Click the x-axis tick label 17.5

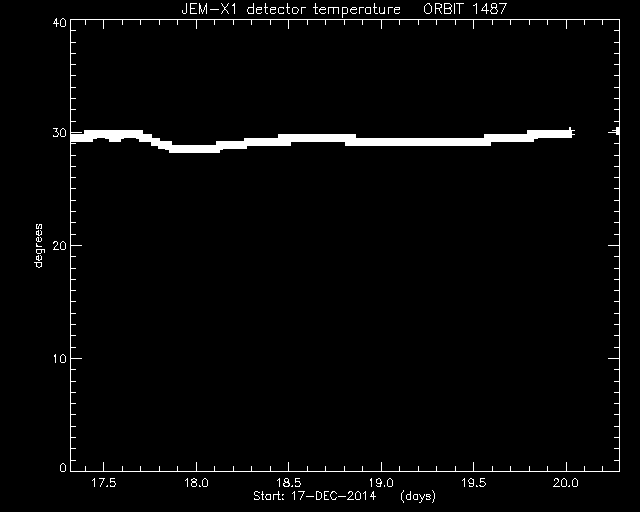pyautogui.click(x=104, y=483)
